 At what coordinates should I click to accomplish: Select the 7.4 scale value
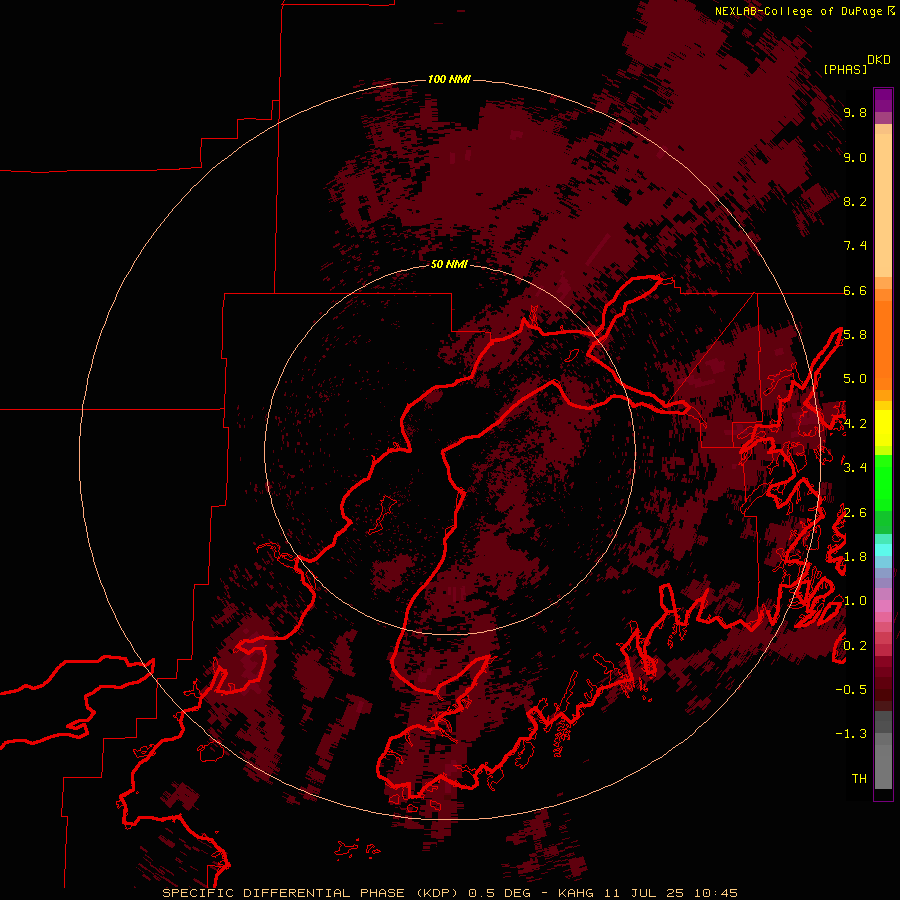coord(855,246)
